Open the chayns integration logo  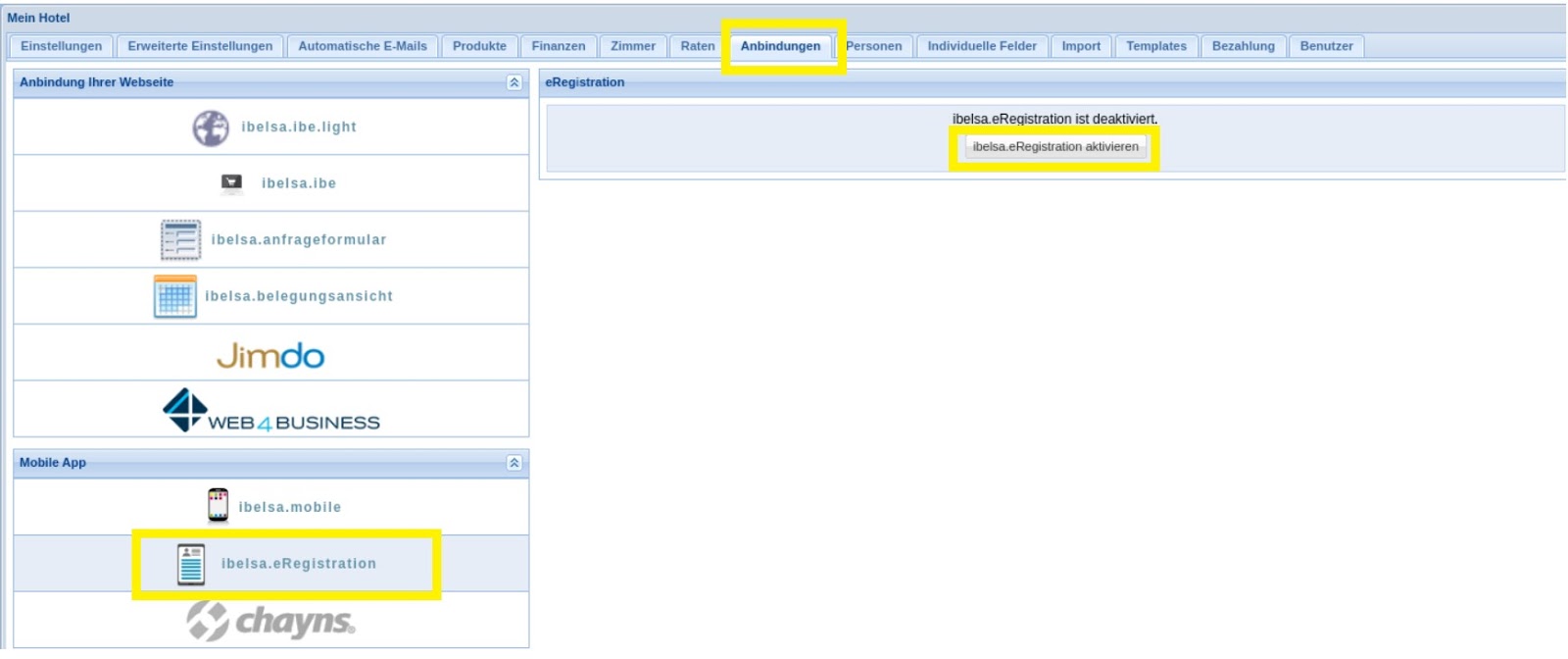click(x=270, y=621)
